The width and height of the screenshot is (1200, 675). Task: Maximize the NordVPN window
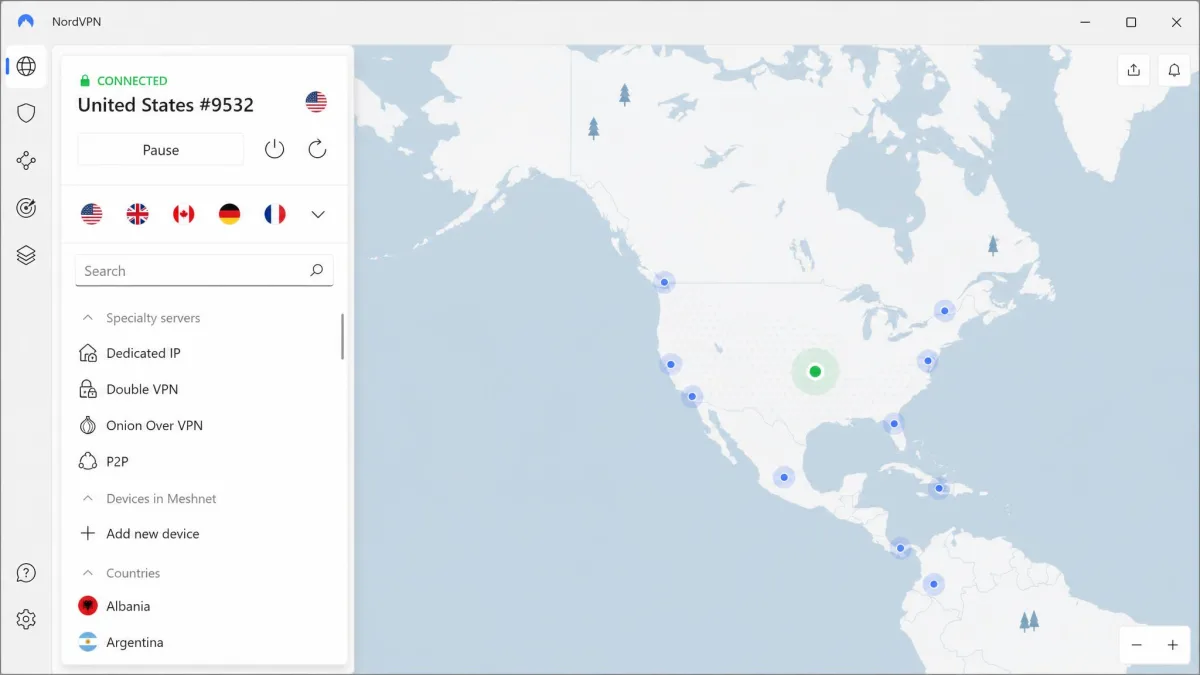coord(1131,22)
